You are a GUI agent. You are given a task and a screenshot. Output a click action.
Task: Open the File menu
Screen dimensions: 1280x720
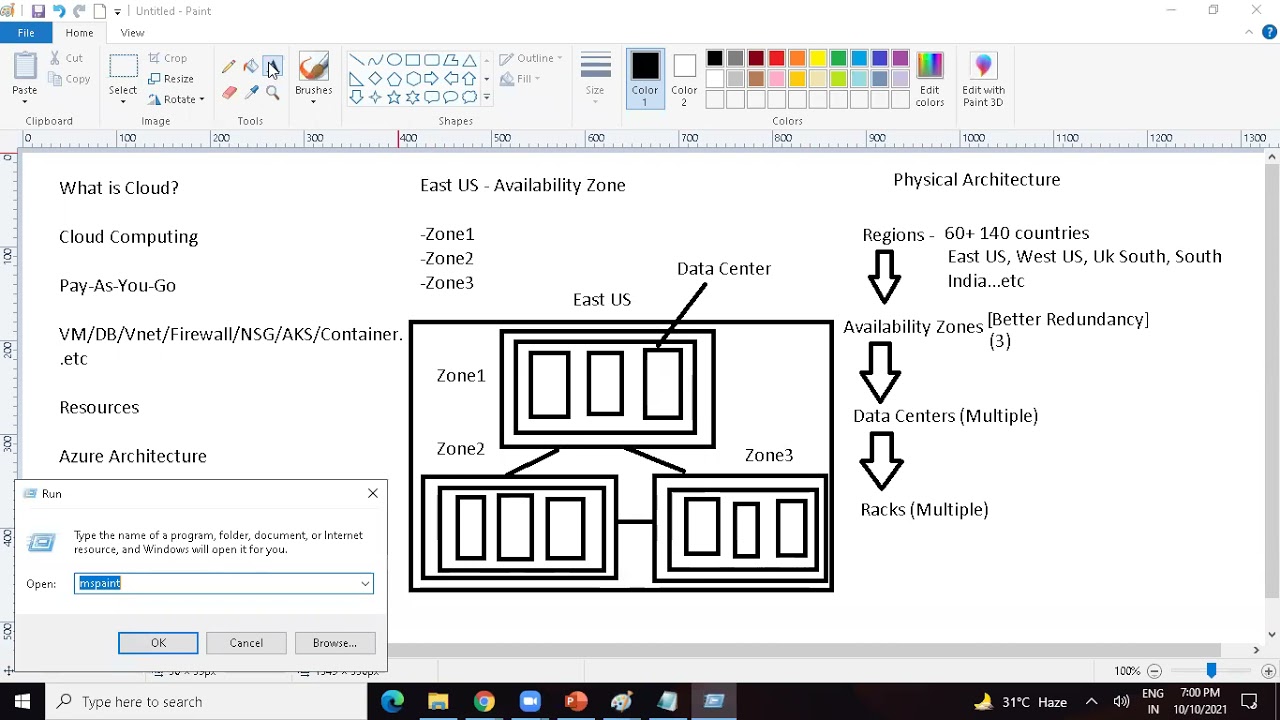26,33
